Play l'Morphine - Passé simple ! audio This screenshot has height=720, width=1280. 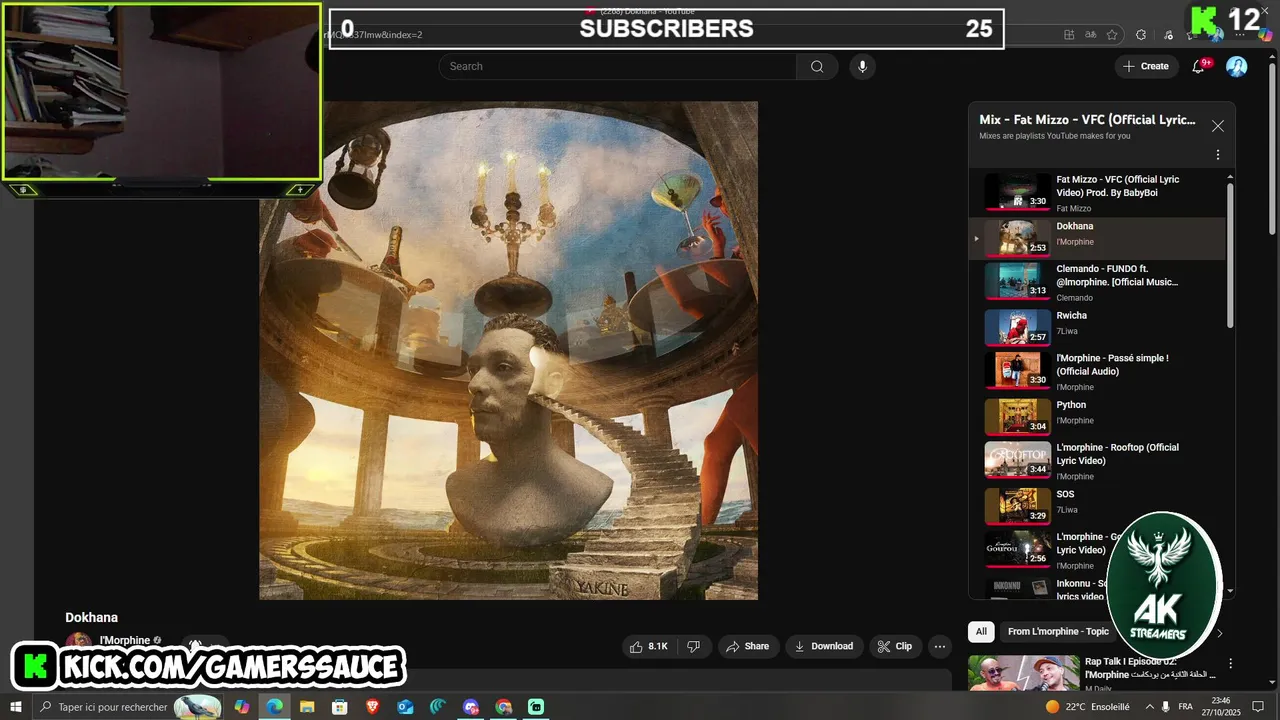(x=1097, y=371)
